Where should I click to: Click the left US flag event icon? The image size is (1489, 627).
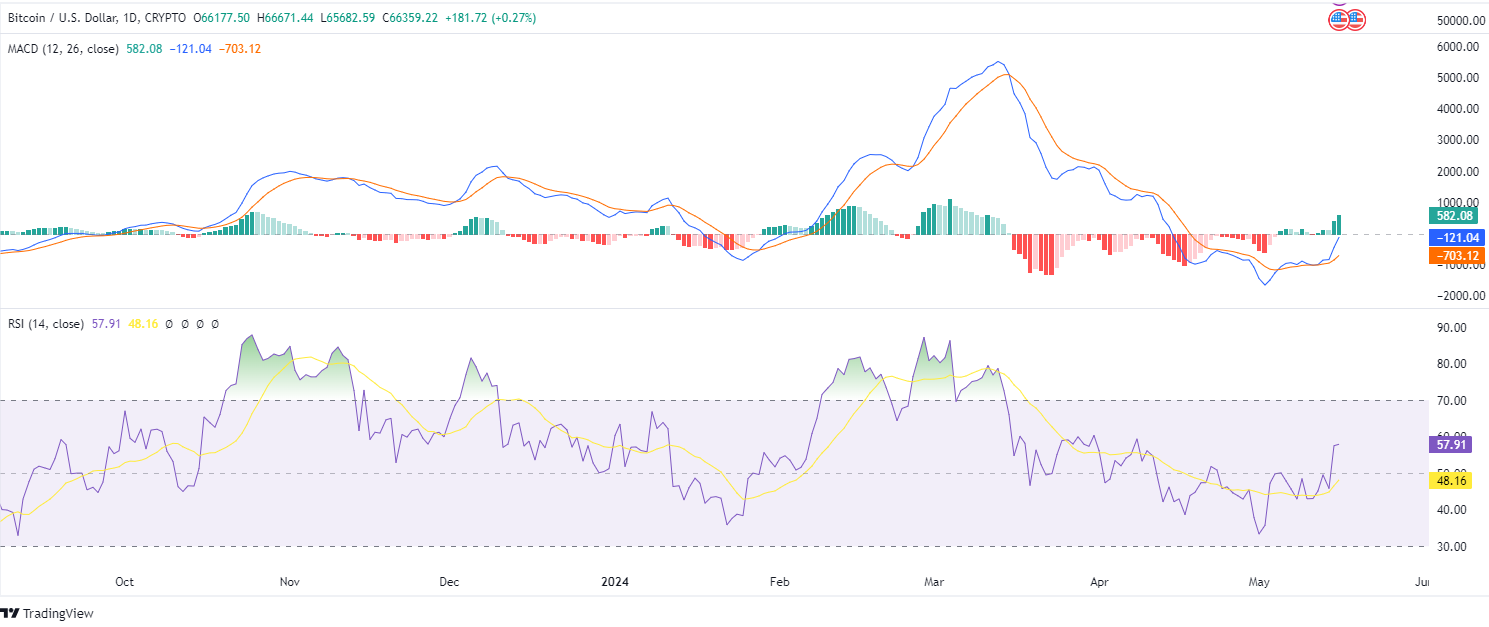coord(1338,20)
